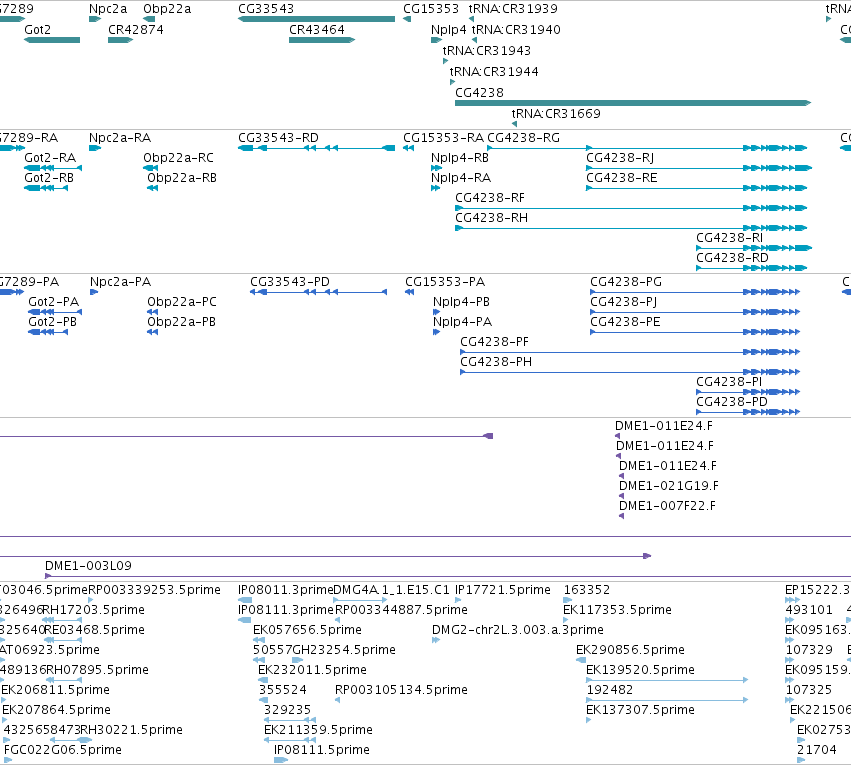Open the RP003105134.5prime EST label
Screen dimensions: 851x765
coord(402,690)
